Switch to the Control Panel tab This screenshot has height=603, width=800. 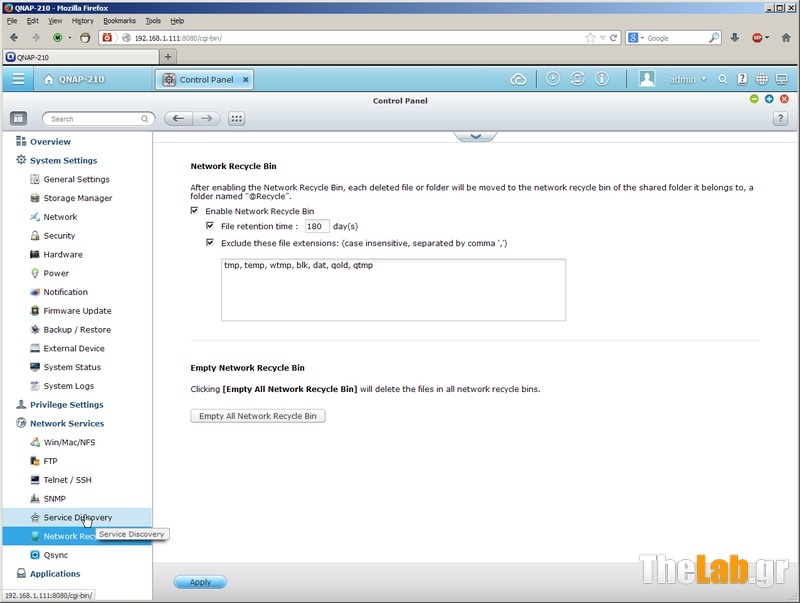coord(206,79)
